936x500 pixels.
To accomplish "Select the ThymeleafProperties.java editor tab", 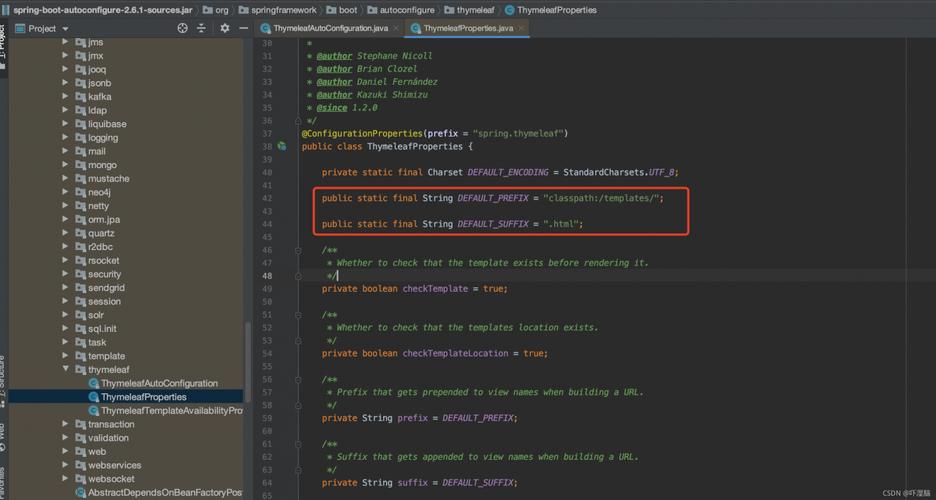I will coord(467,28).
